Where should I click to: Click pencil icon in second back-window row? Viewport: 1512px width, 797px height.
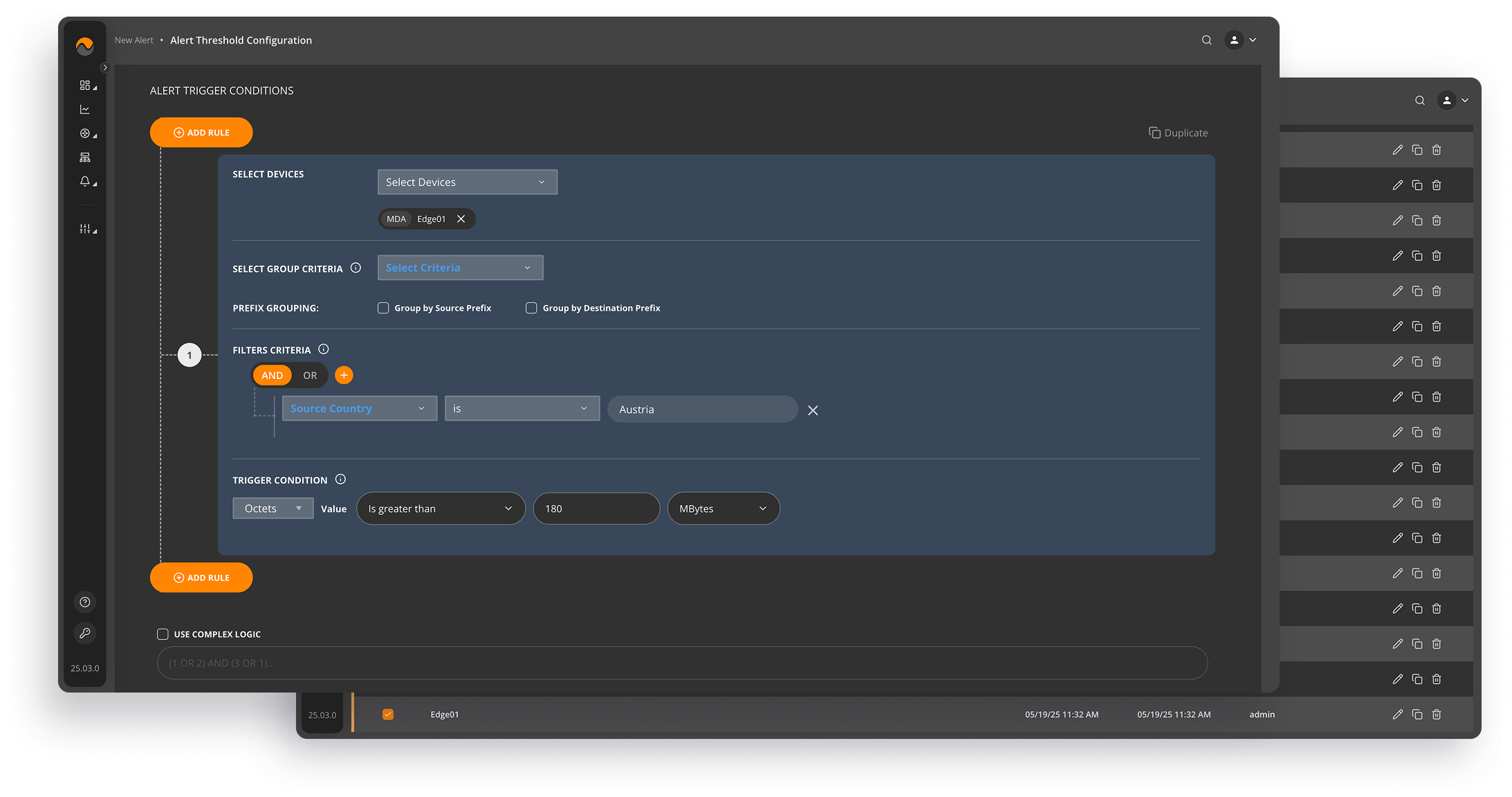[x=1398, y=185]
